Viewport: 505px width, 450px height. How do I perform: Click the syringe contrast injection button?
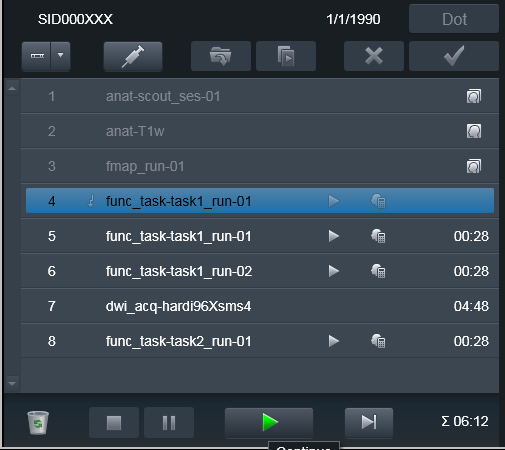click(133, 56)
